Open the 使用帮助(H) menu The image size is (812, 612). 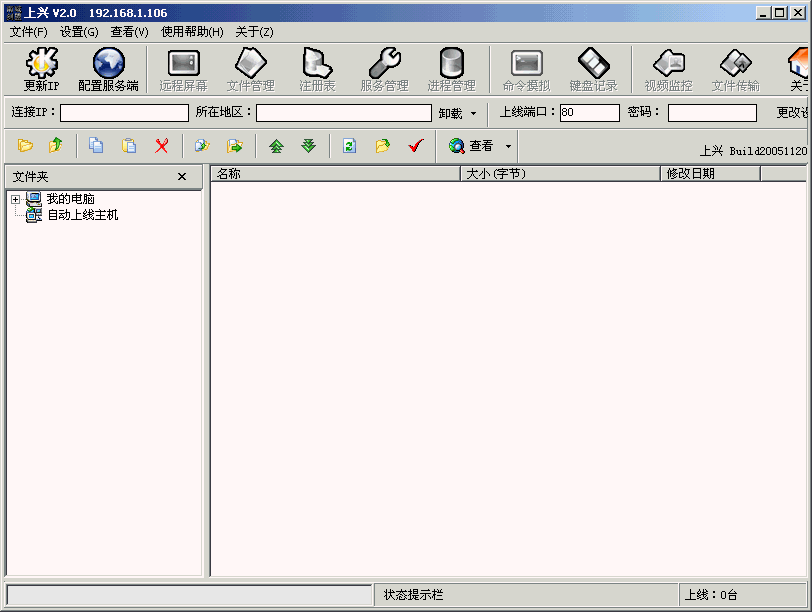192,32
